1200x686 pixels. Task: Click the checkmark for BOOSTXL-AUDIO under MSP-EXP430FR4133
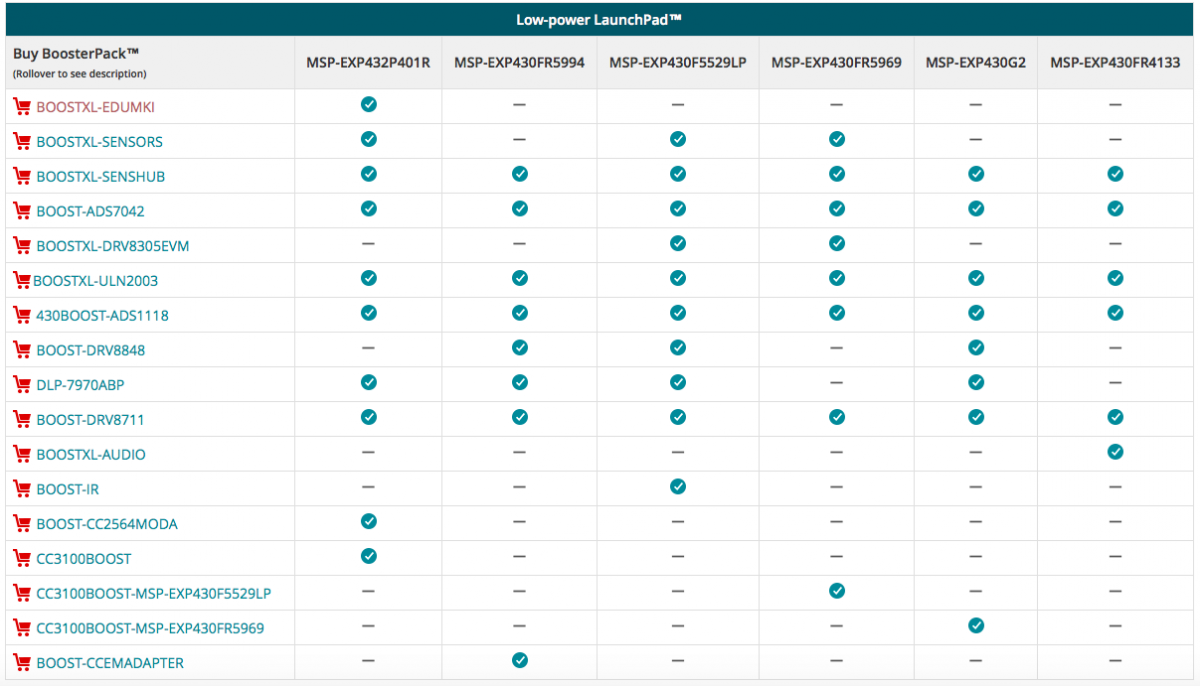pyautogui.click(x=1115, y=452)
